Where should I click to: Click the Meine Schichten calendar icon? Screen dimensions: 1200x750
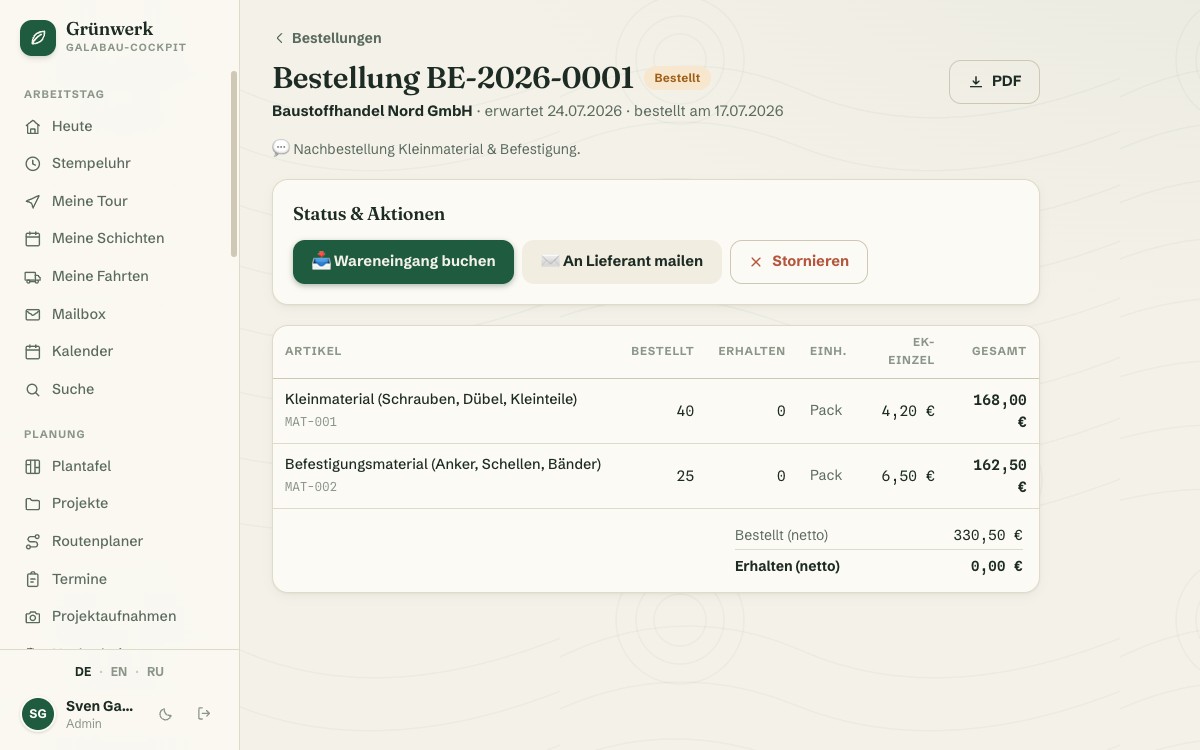33,239
